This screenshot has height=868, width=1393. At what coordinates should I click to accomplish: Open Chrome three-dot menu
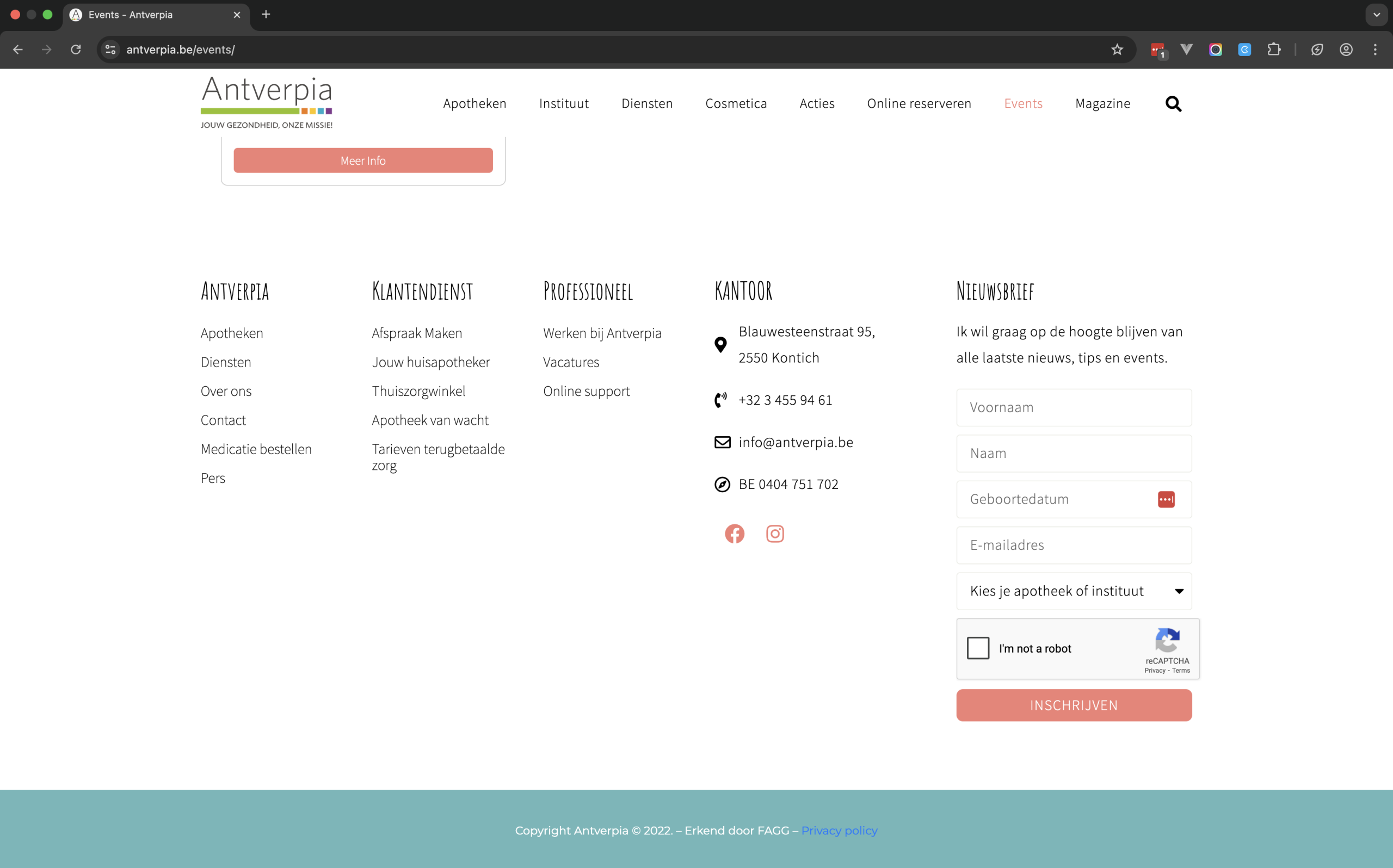pyautogui.click(x=1375, y=49)
